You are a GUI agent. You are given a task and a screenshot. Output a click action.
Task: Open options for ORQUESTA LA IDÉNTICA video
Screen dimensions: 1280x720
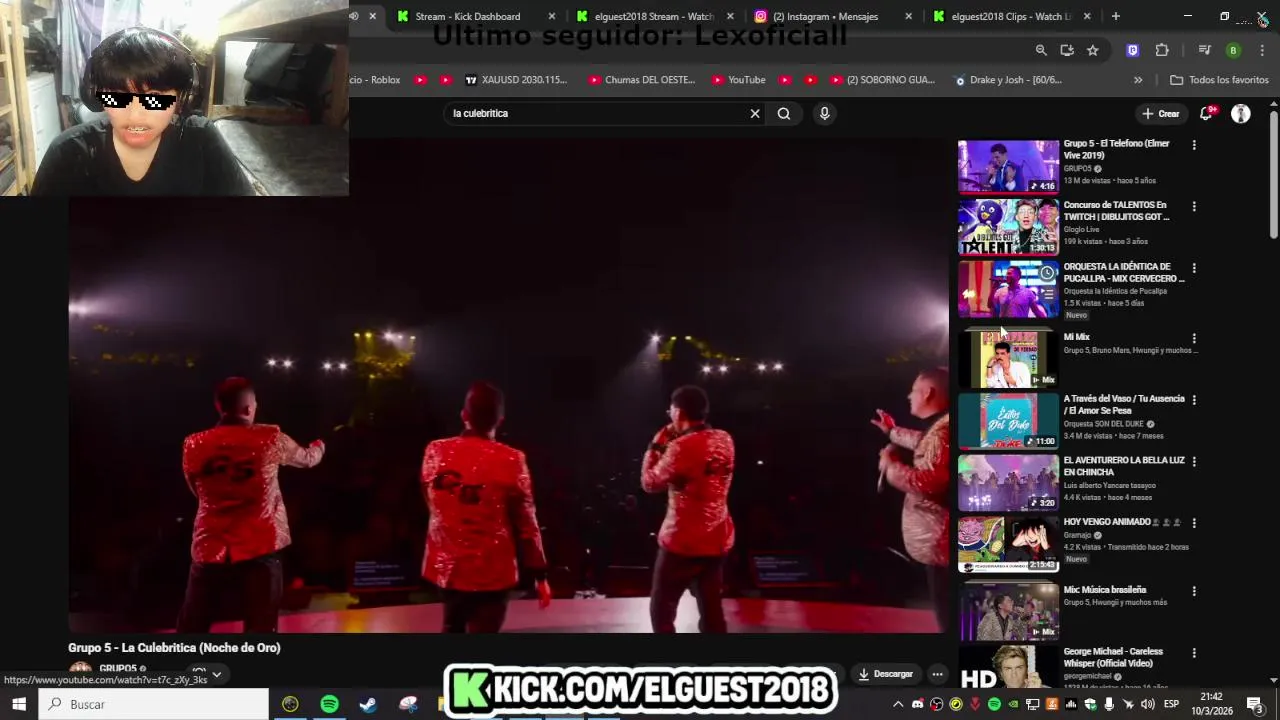[1194, 268]
